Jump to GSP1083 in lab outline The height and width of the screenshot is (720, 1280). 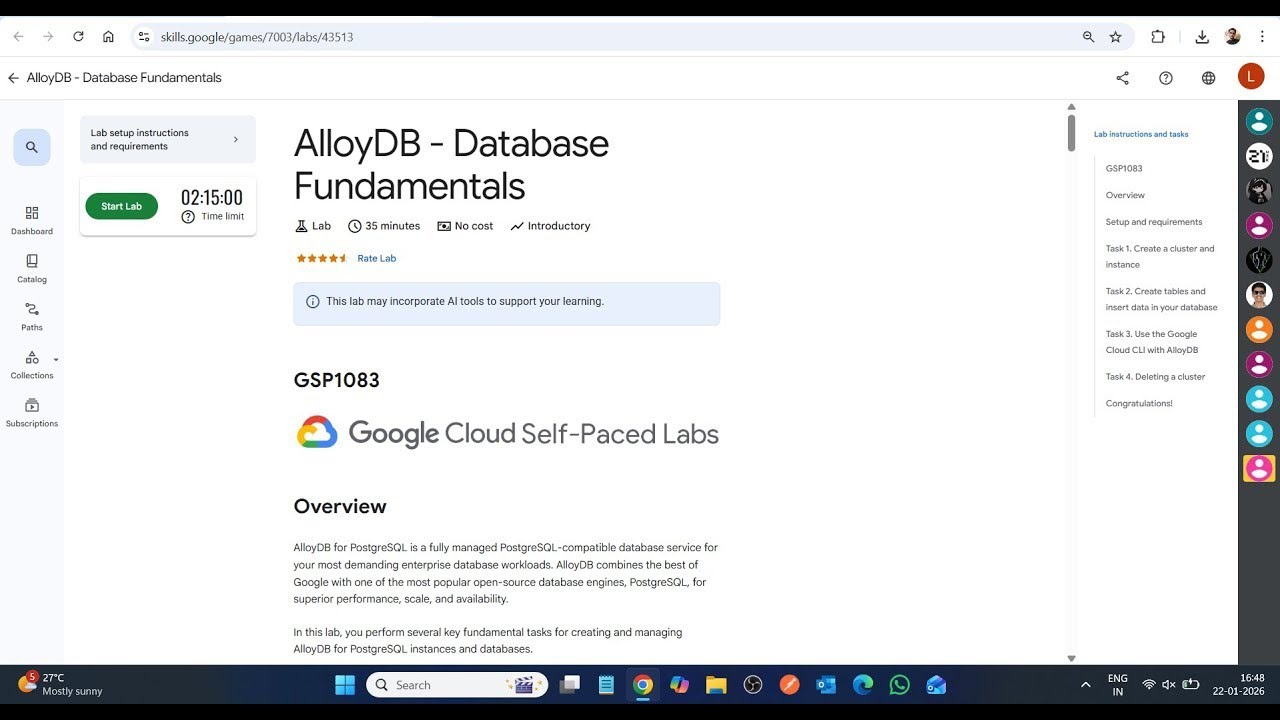pyautogui.click(x=1124, y=168)
